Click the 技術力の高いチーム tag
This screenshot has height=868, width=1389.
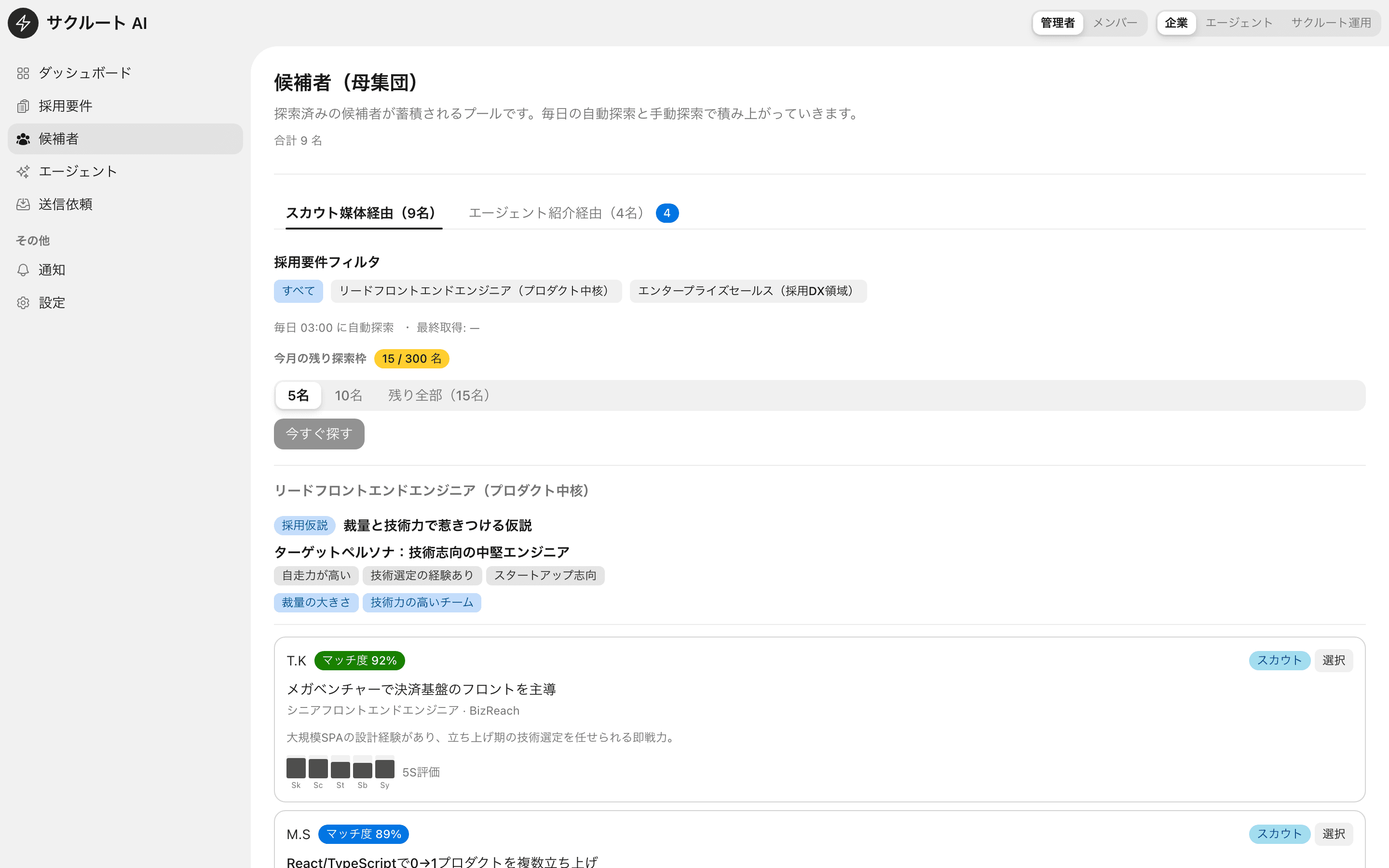[422, 603]
